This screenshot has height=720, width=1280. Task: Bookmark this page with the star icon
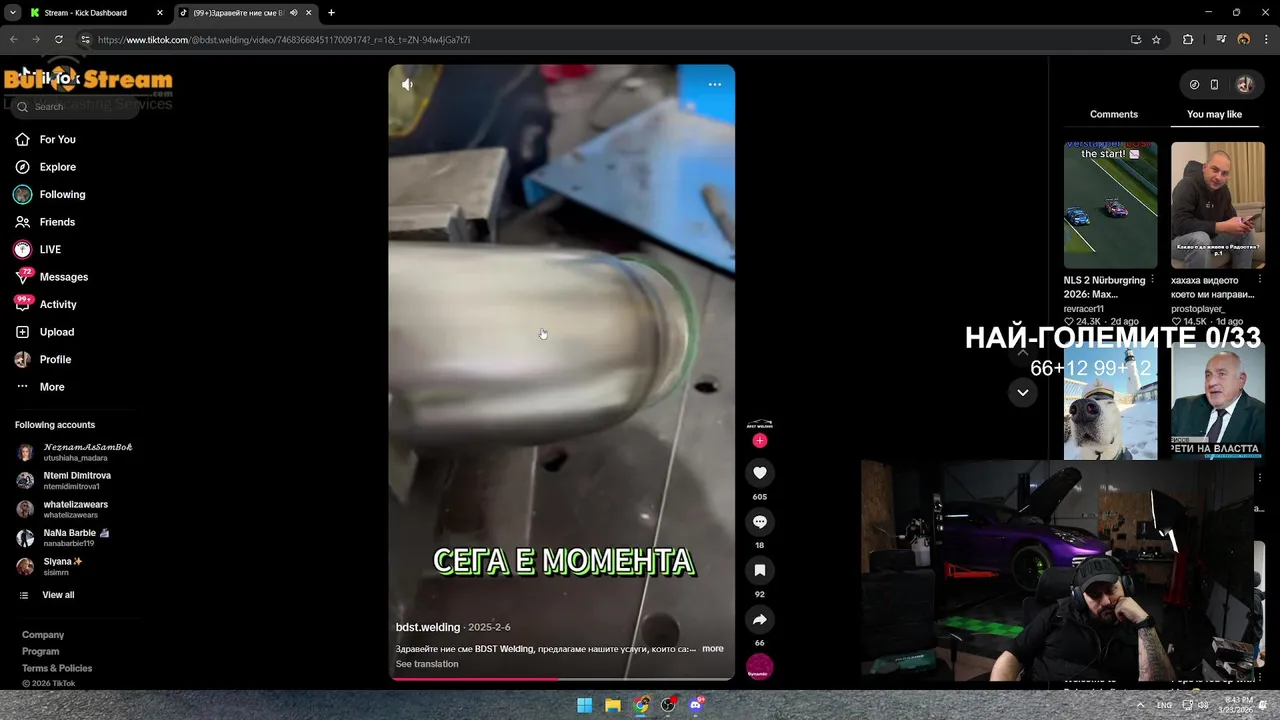click(x=1156, y=40)
